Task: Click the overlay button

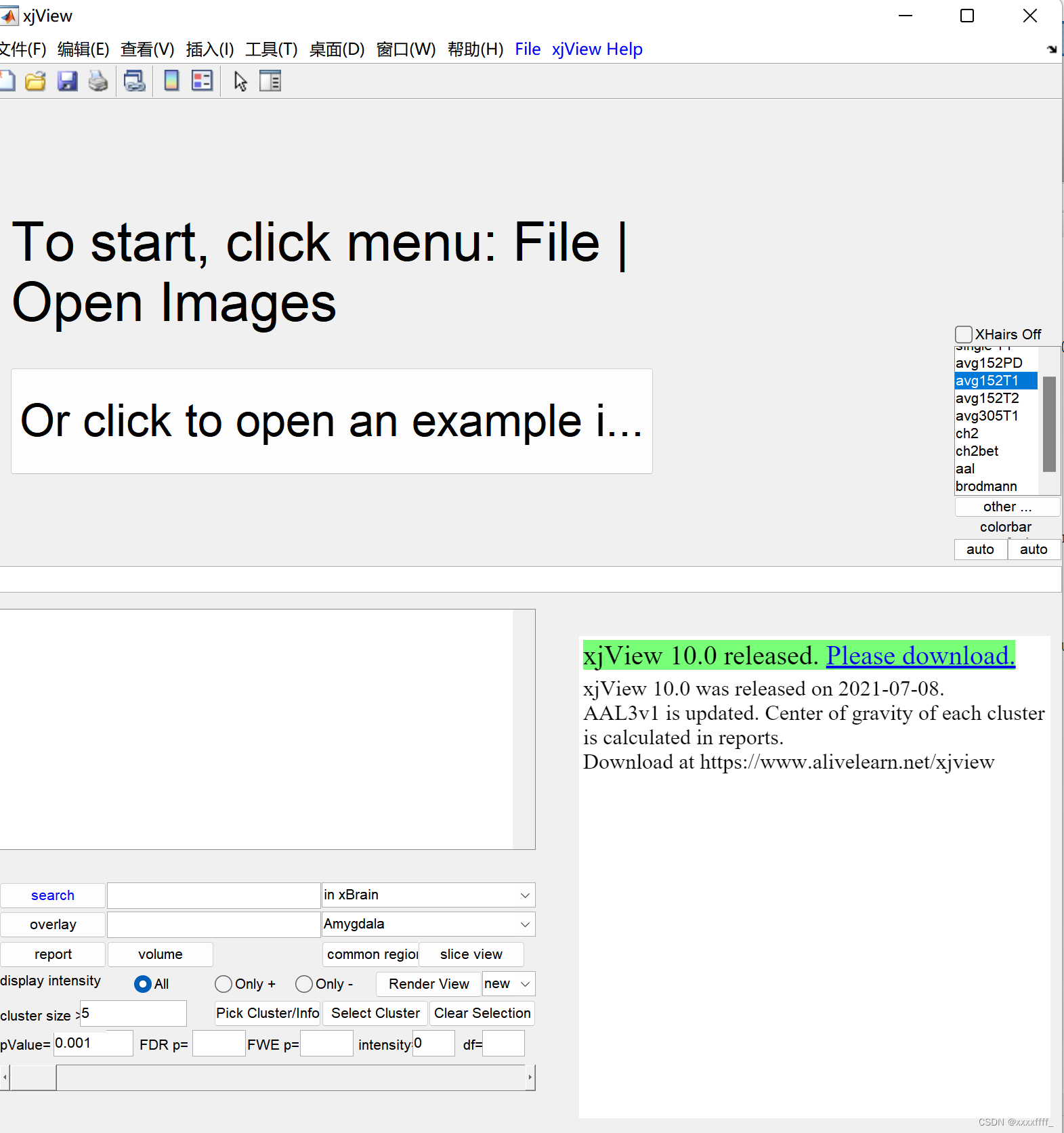Action: tap(53, 924)
